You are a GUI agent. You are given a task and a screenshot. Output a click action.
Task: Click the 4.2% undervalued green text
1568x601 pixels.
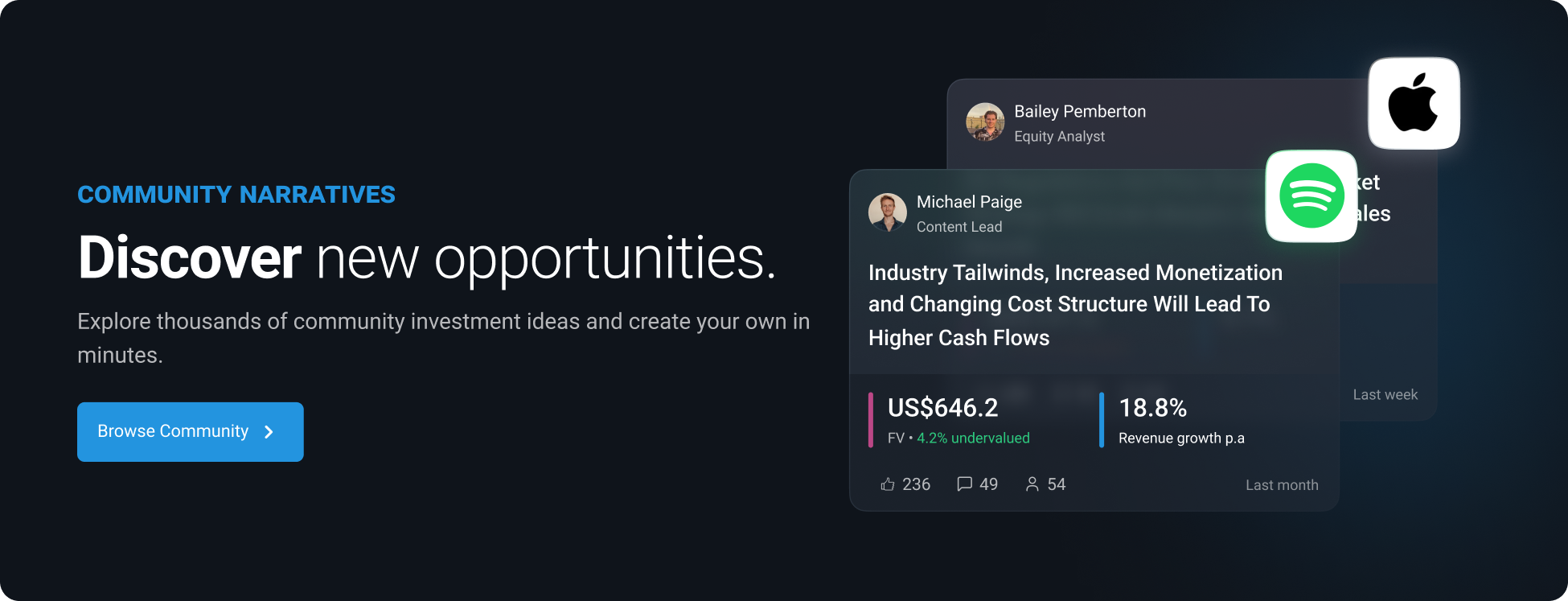coord(973,438)
